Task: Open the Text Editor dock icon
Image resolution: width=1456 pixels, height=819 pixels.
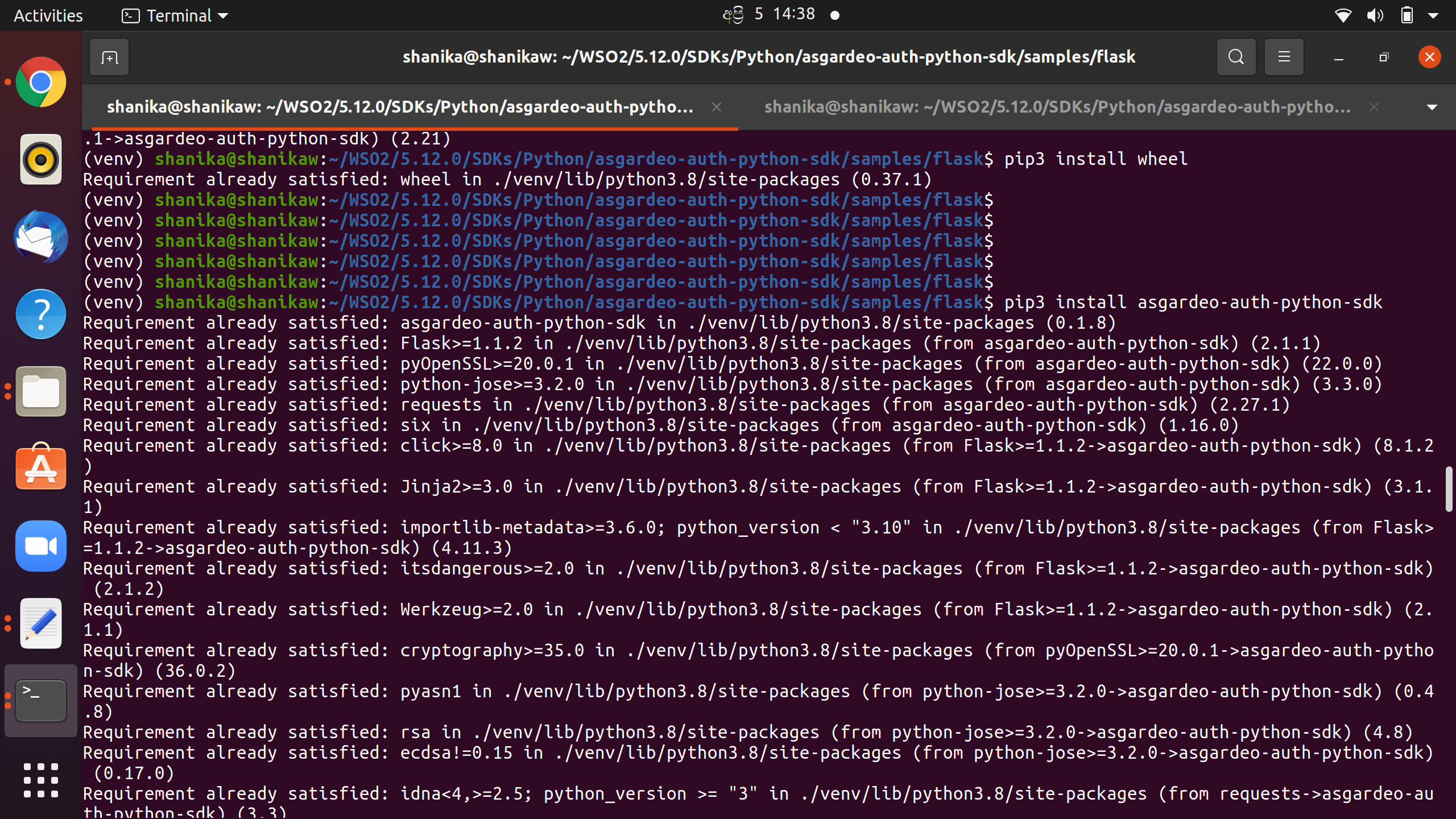Action: pos(40,623)
